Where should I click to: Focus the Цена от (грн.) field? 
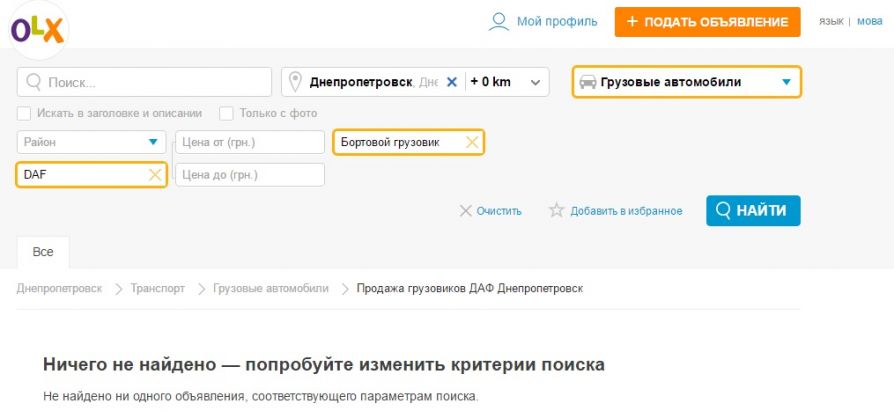pos(250,143)
